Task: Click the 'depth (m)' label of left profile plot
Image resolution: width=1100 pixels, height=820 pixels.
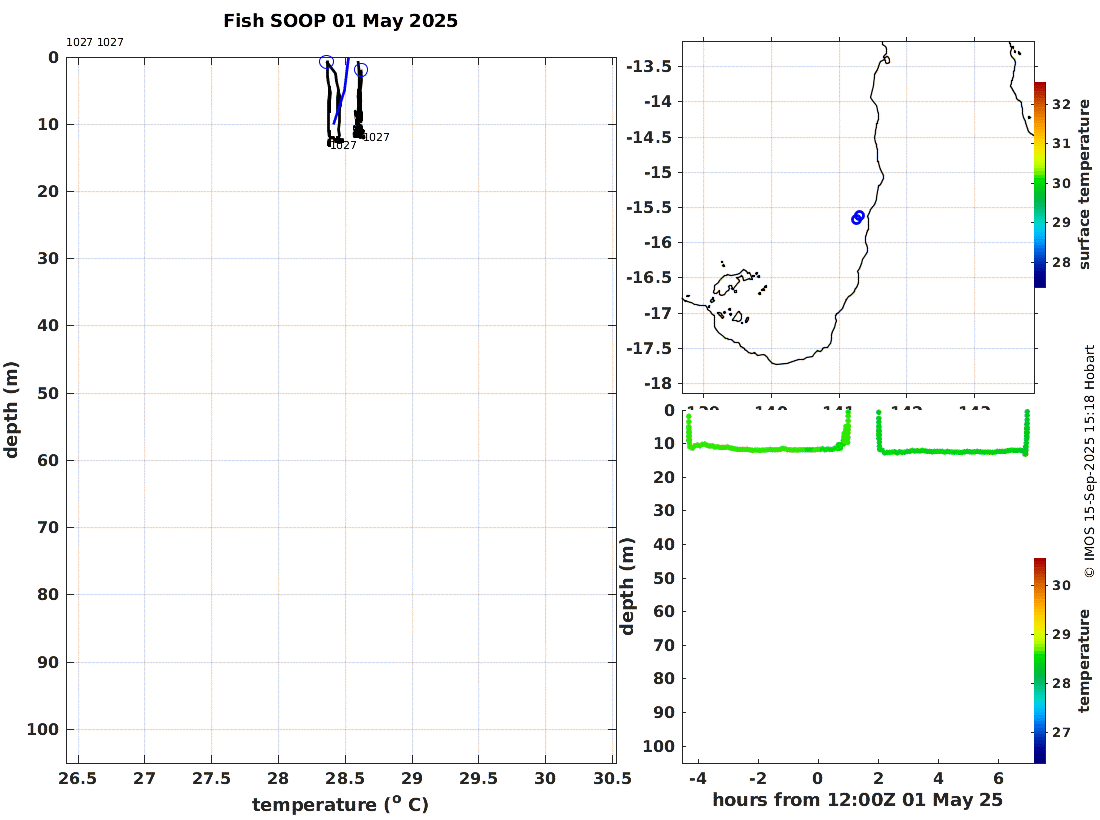Action: pyautogui.click(x=11, y=410)
